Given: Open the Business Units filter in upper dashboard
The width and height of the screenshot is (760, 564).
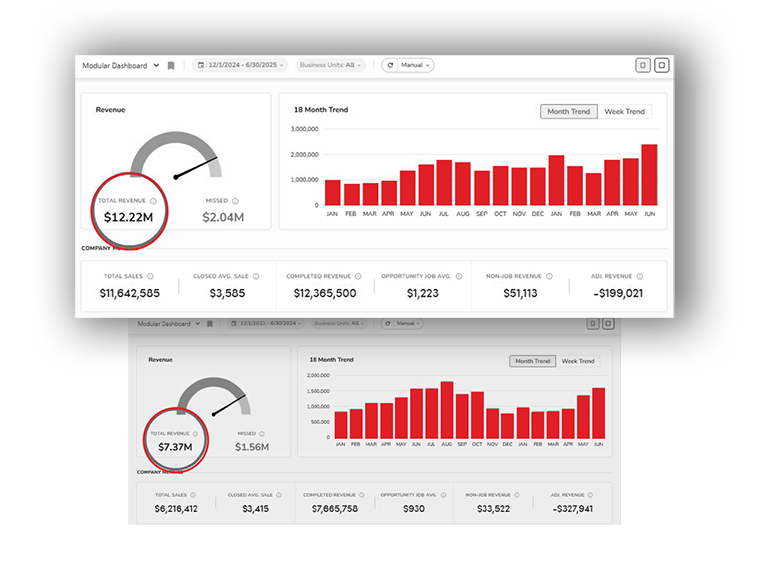Looking at the screenshot, I should pos(330,65).
